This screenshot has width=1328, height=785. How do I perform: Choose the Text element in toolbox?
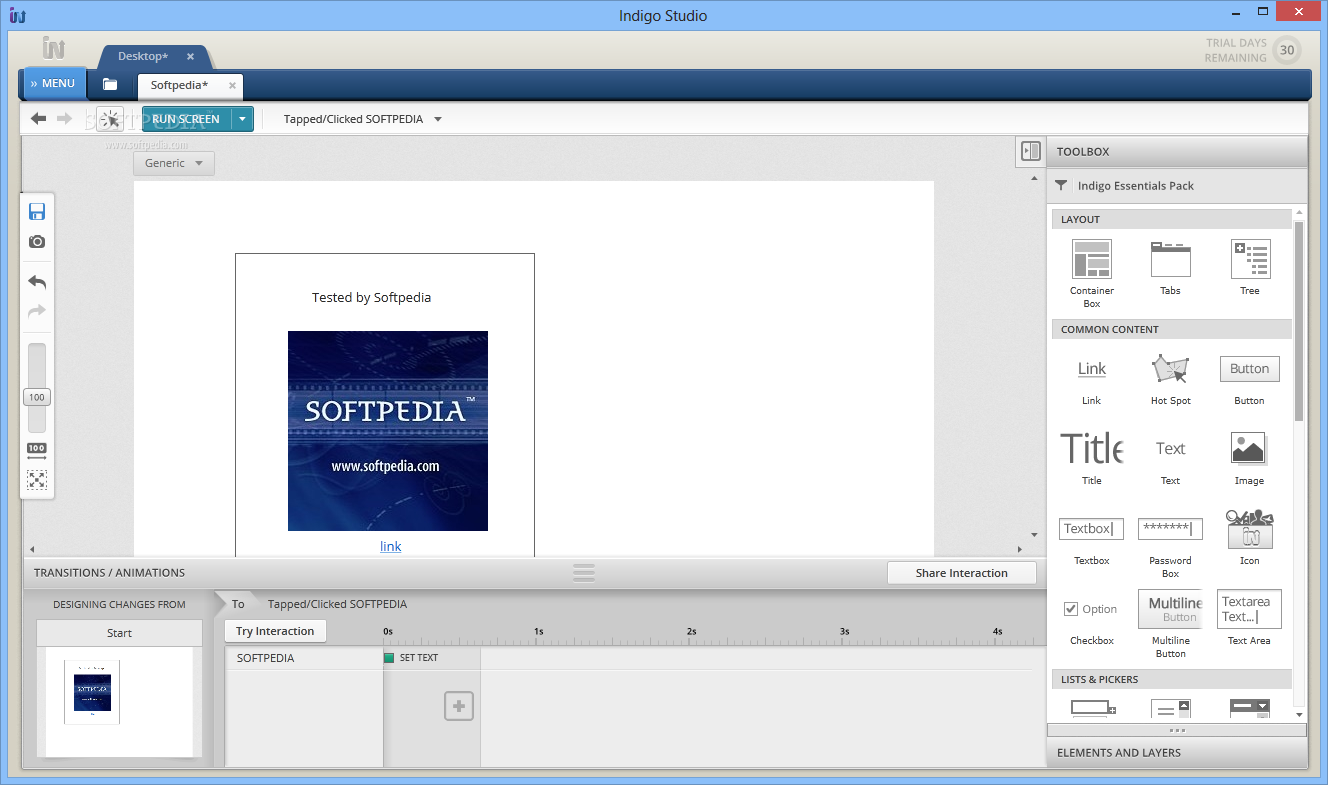(1170, 461)
